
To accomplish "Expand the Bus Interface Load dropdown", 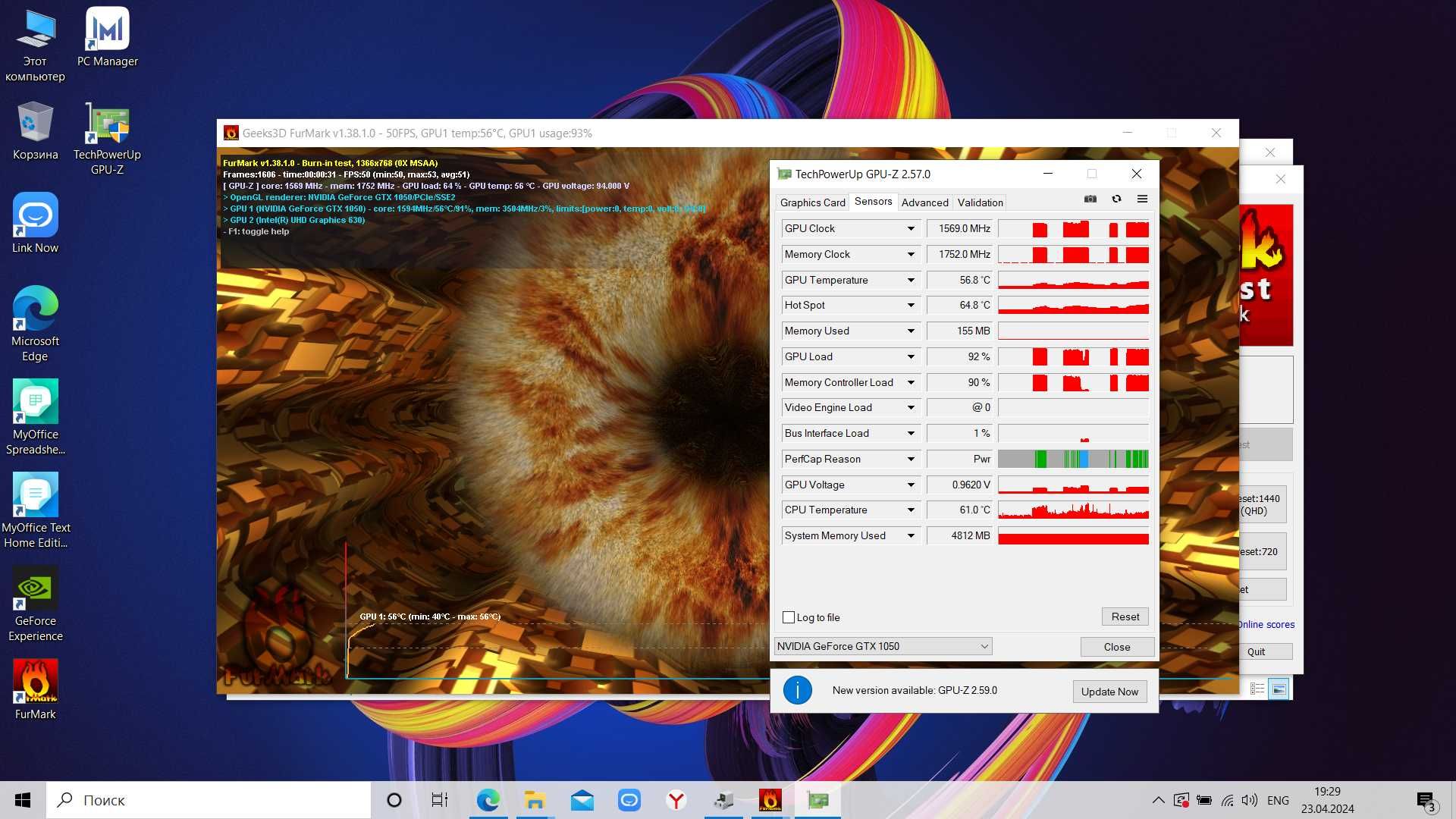I will pyautogui.click(x=911, y=433).
